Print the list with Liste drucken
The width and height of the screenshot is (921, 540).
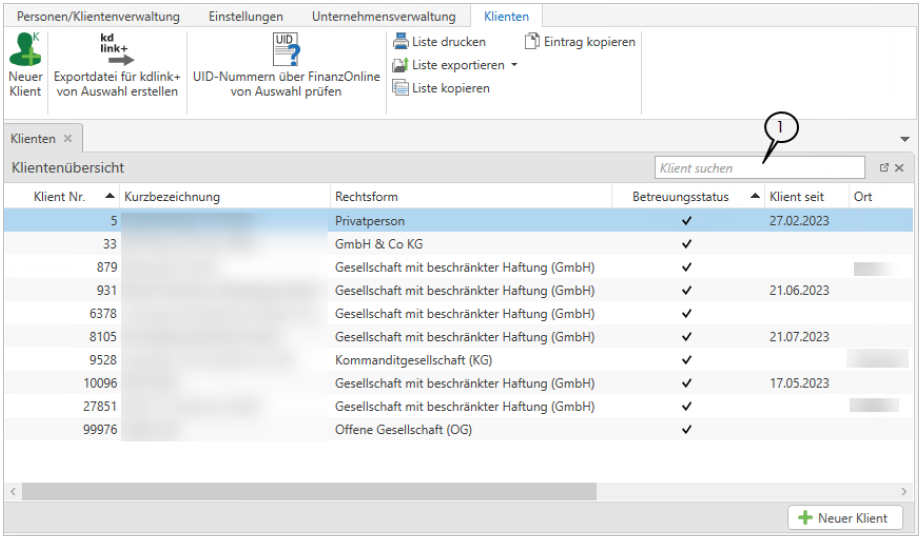coord(401,42)
